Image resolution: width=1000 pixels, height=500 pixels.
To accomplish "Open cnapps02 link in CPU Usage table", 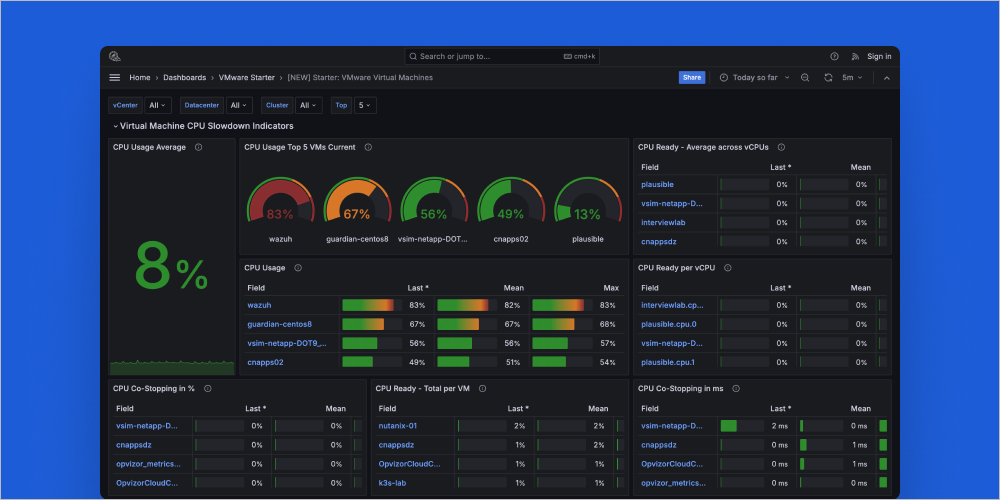I will tap(265, 363).
